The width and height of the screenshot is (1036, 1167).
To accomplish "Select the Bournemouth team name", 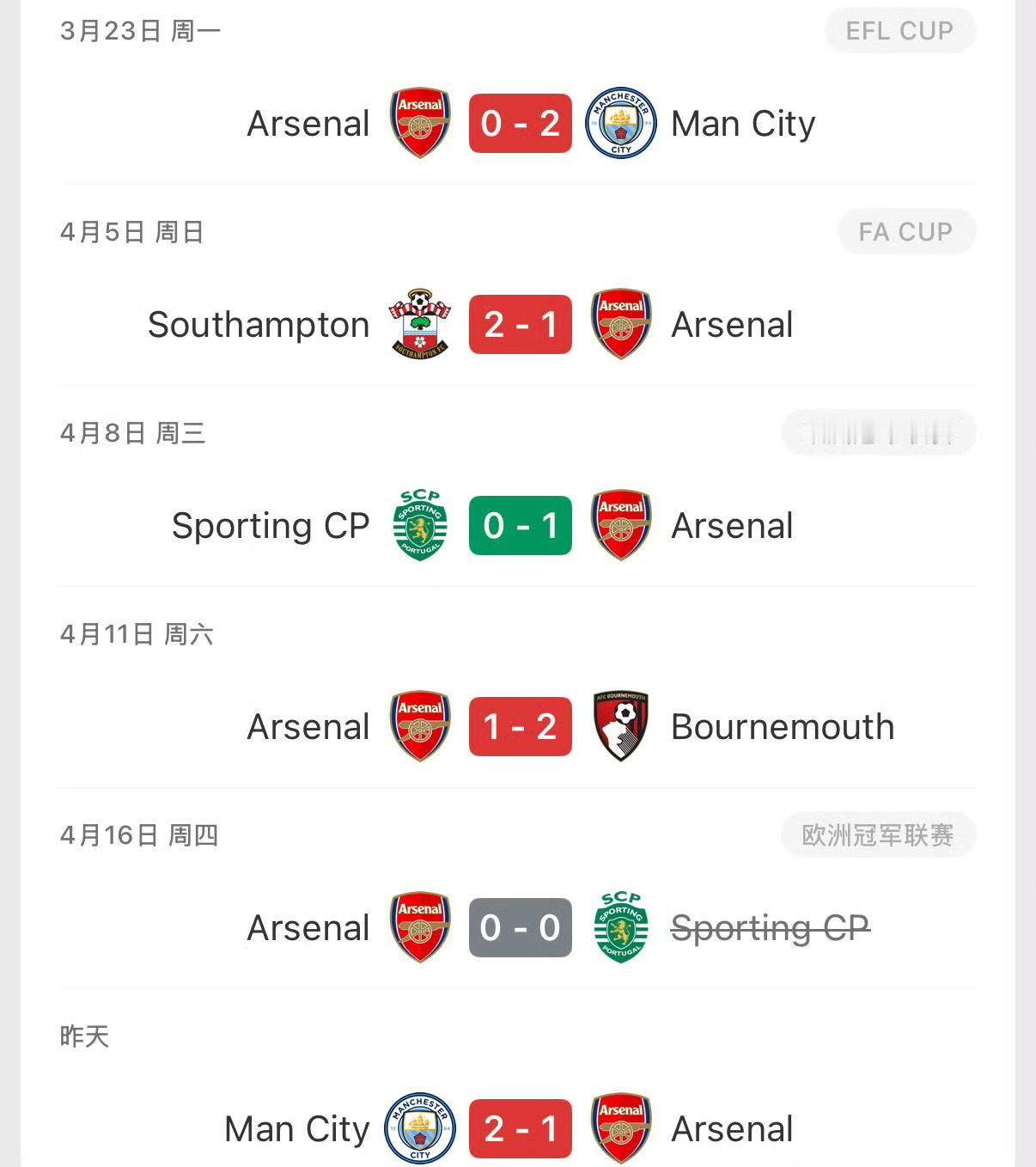I will pyautogui.click(x=783, y=727).
